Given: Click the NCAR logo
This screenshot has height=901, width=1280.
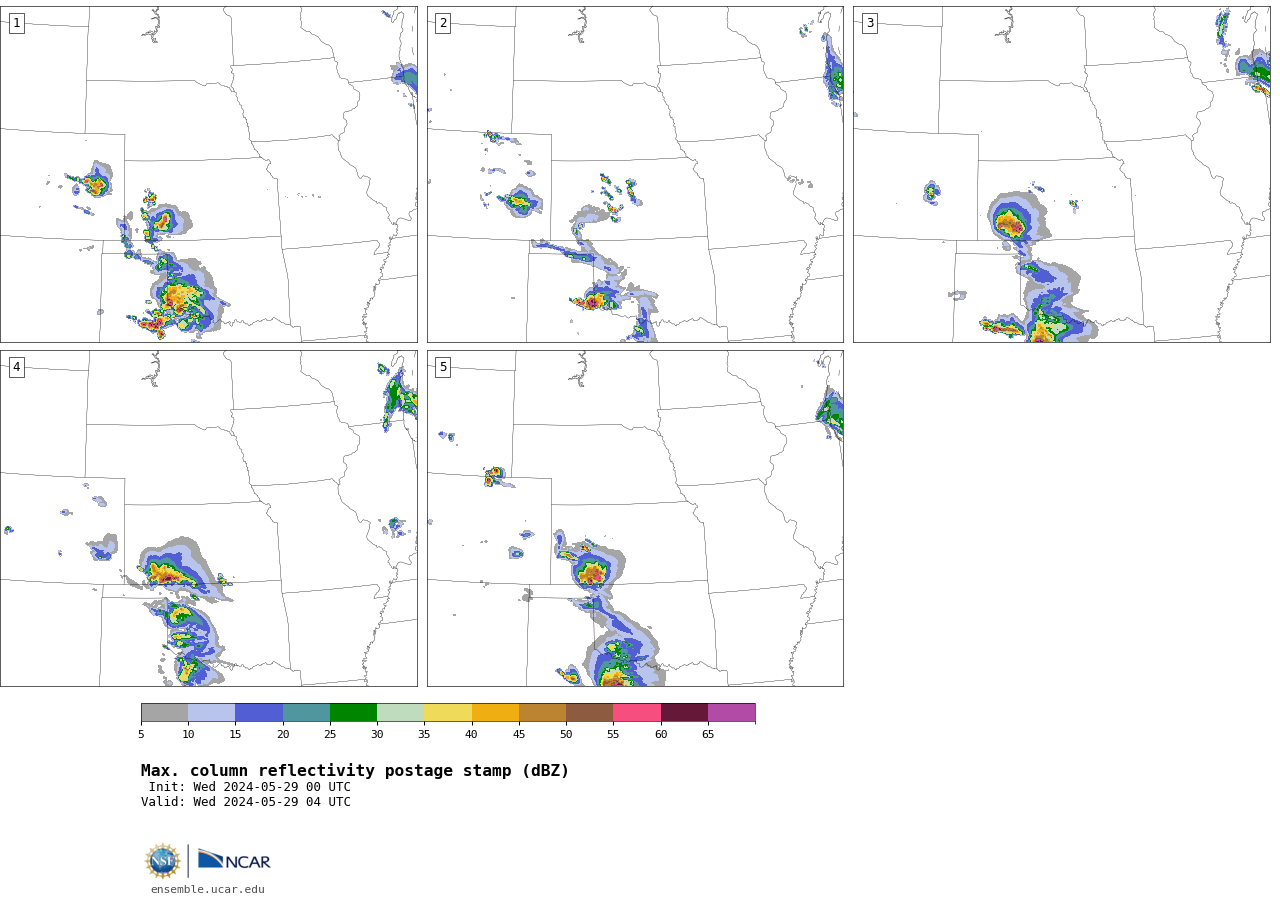Looking at the screenshot, I should click(234, 860).
